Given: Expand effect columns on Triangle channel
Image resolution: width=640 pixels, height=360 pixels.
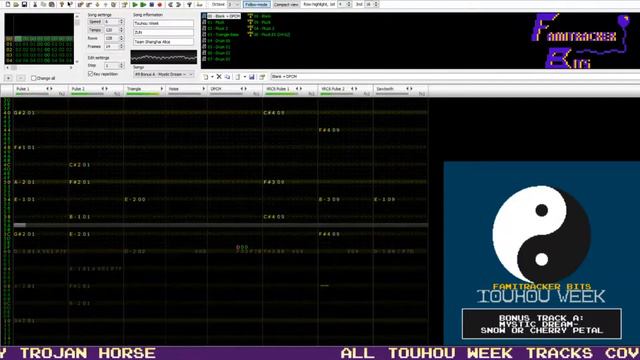Looking at the screenshot, I should pyautogui.click(x=162, y=89).
